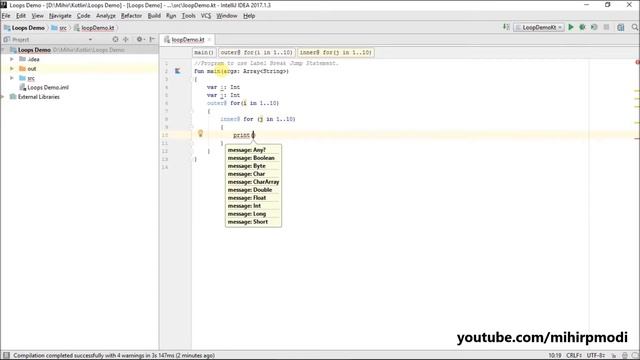This screenshot has height=360, width=640.
Task: Click the print call on line 10
Action: point(241,135)
